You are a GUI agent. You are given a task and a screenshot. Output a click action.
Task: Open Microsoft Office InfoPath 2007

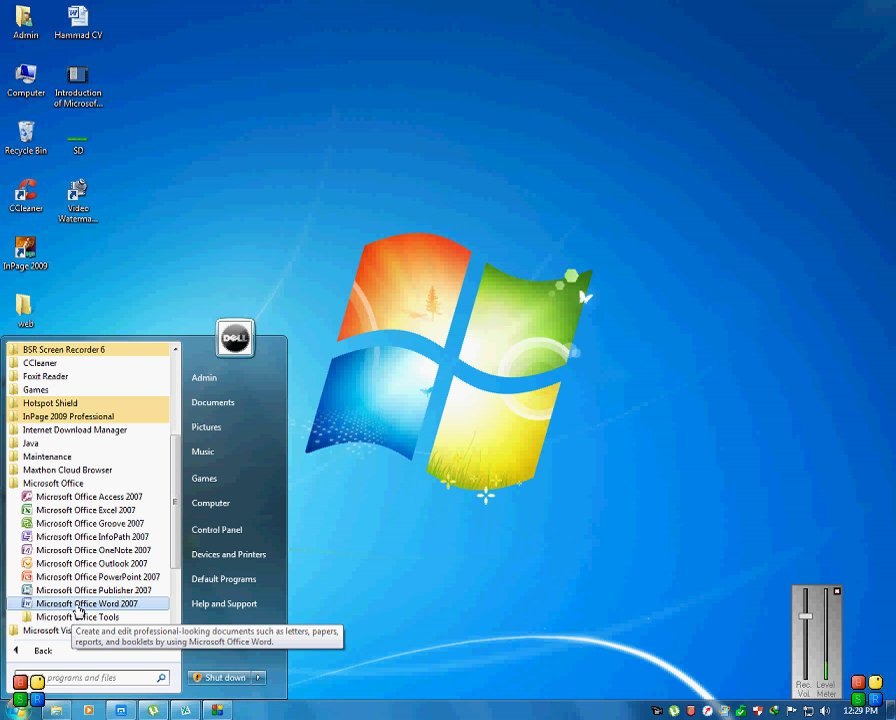click(x=88, y=537)
